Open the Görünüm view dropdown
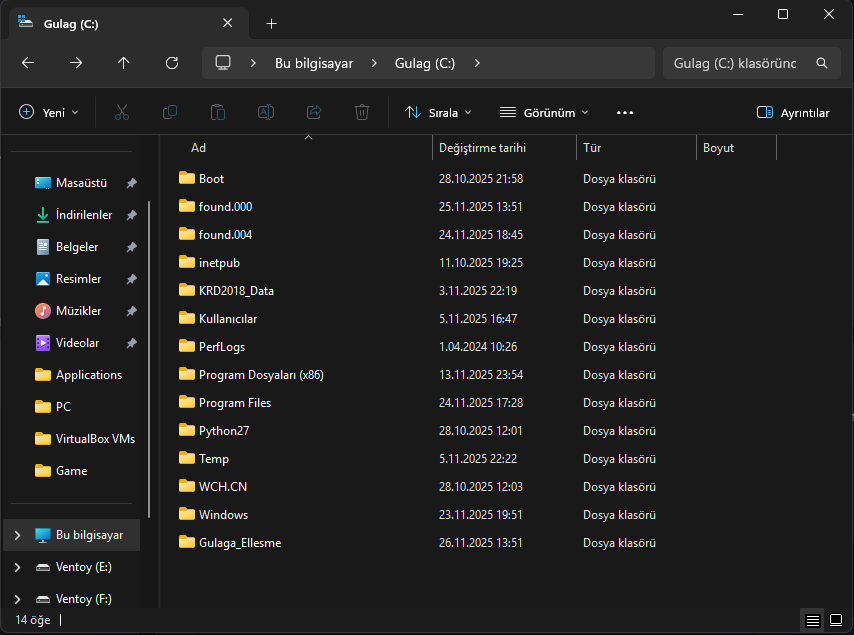The image size is (854, 635). [544, 113]
